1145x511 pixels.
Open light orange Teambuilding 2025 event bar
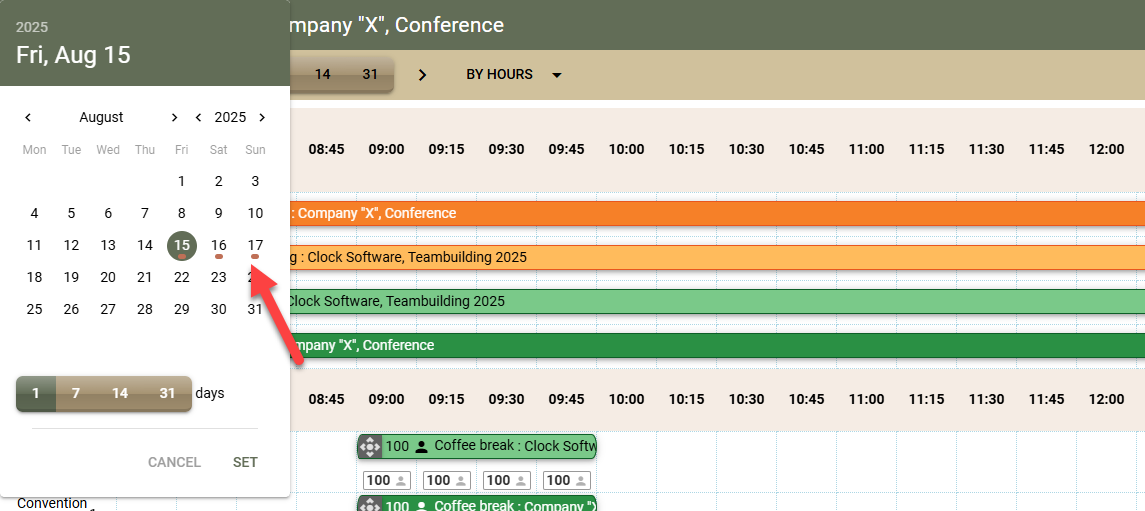coord(717,258)
